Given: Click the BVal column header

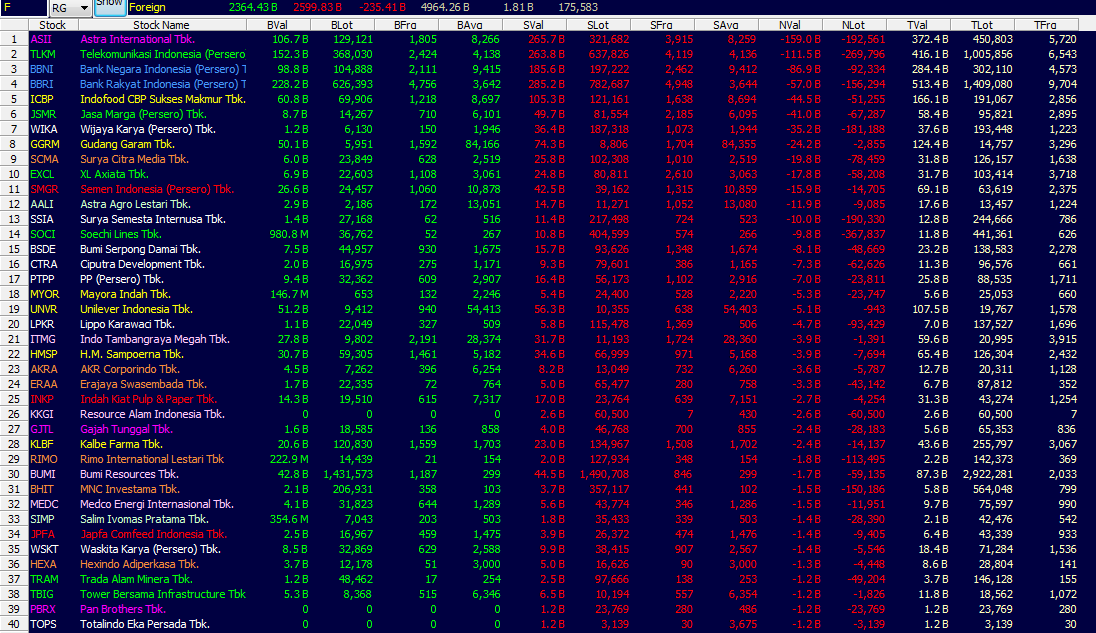Looking at the screenshot, I should (277, 25).
